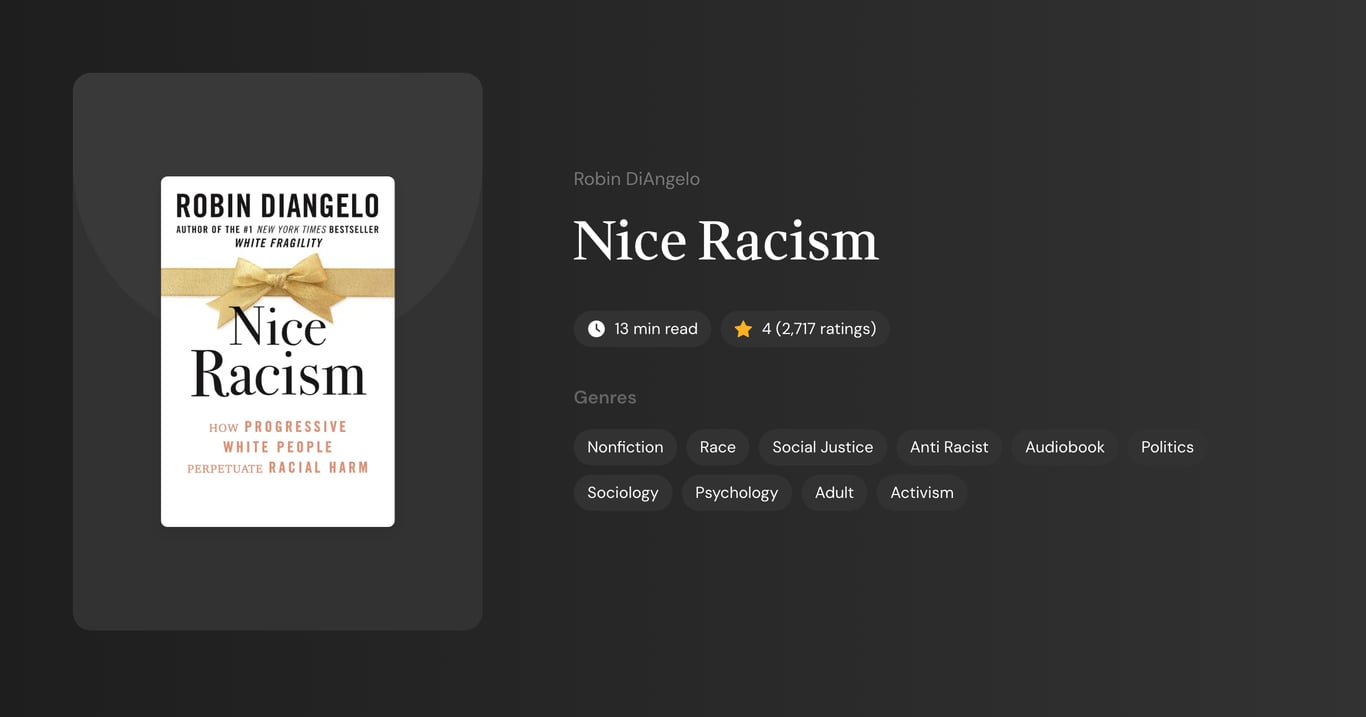Click the Anti Racist genre tag

[948, 447]
